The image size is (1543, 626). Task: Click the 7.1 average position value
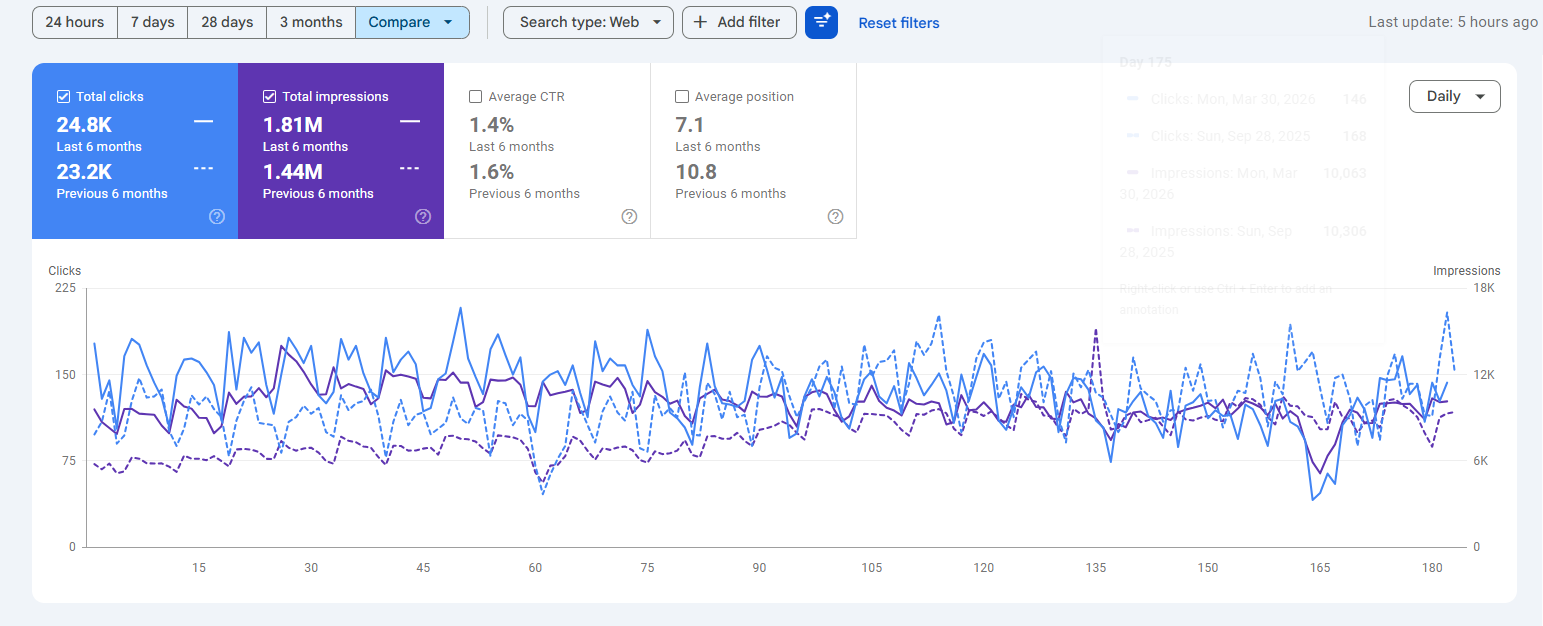[690, 124]
